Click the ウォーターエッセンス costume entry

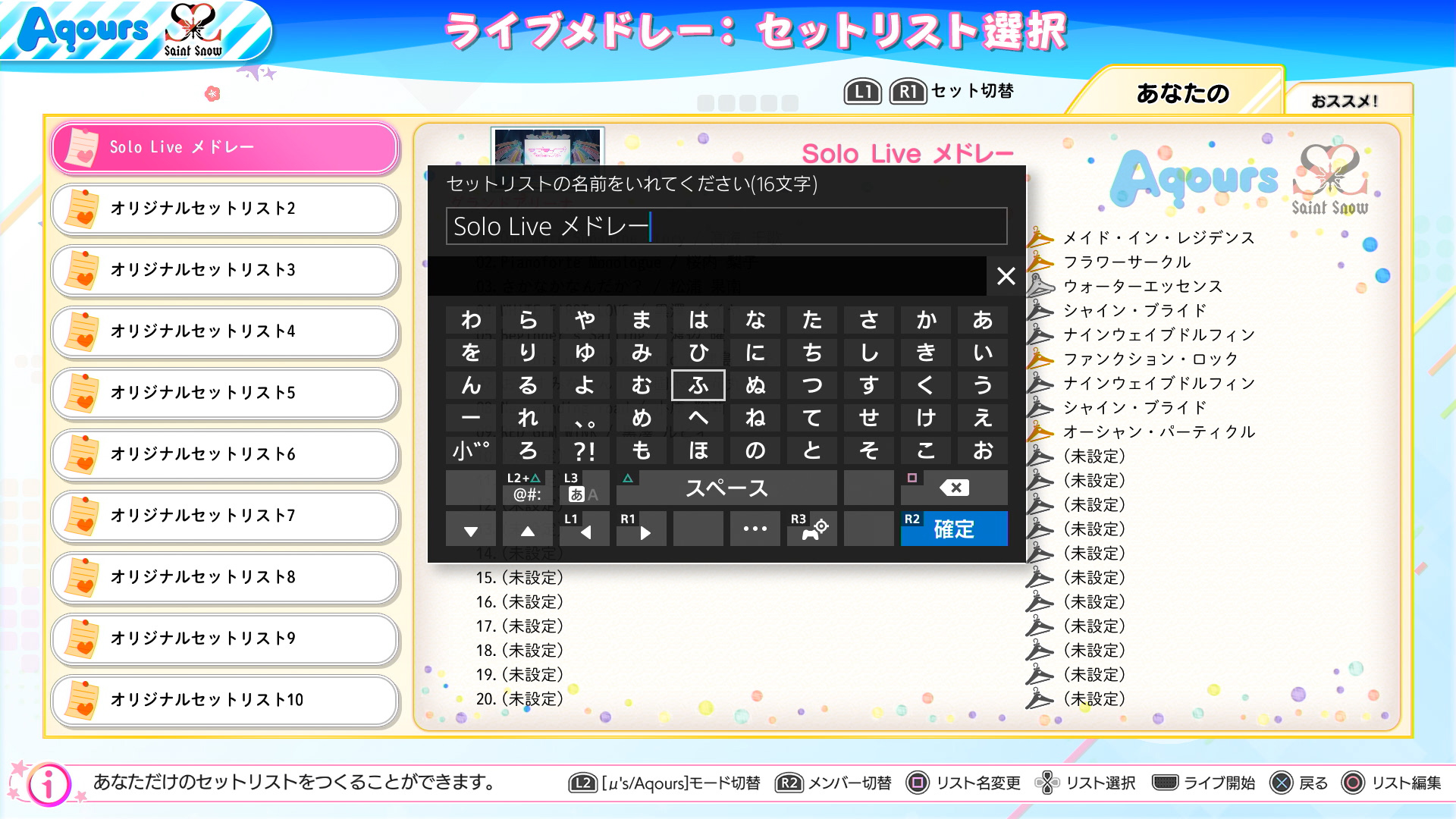click(x=1143, y=286)
